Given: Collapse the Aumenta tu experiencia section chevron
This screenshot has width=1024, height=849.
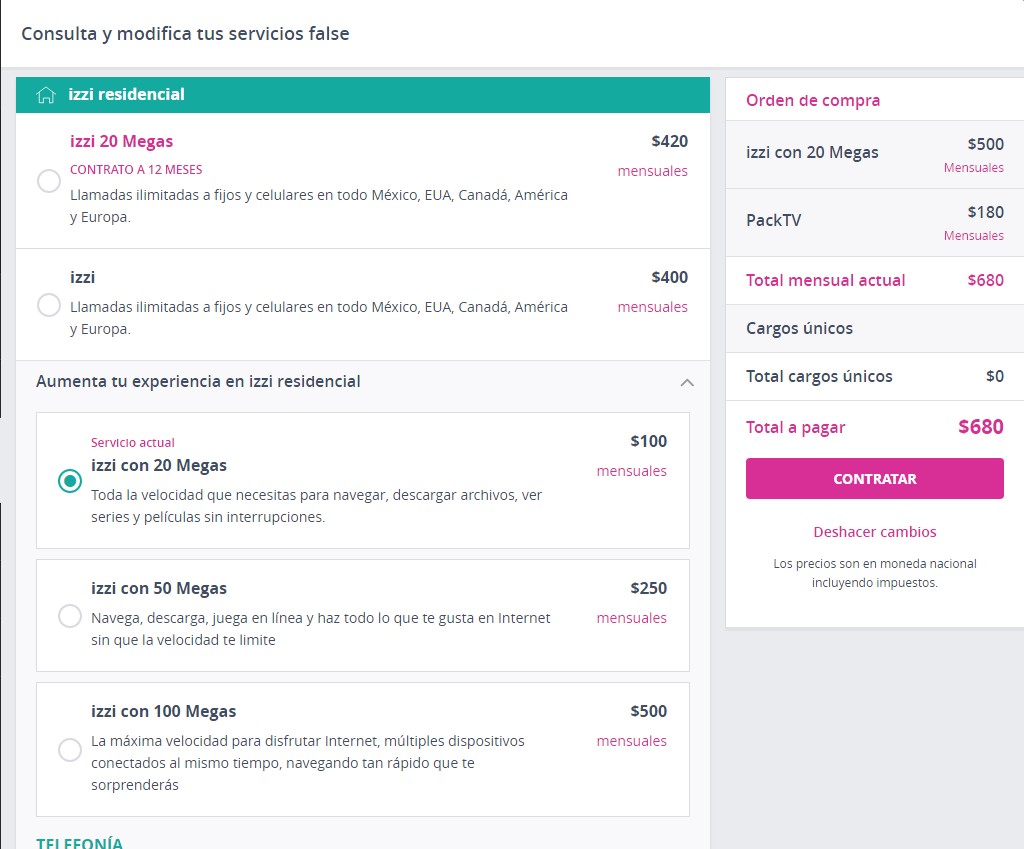Looking at the screenshot, I should pos(686,382).
